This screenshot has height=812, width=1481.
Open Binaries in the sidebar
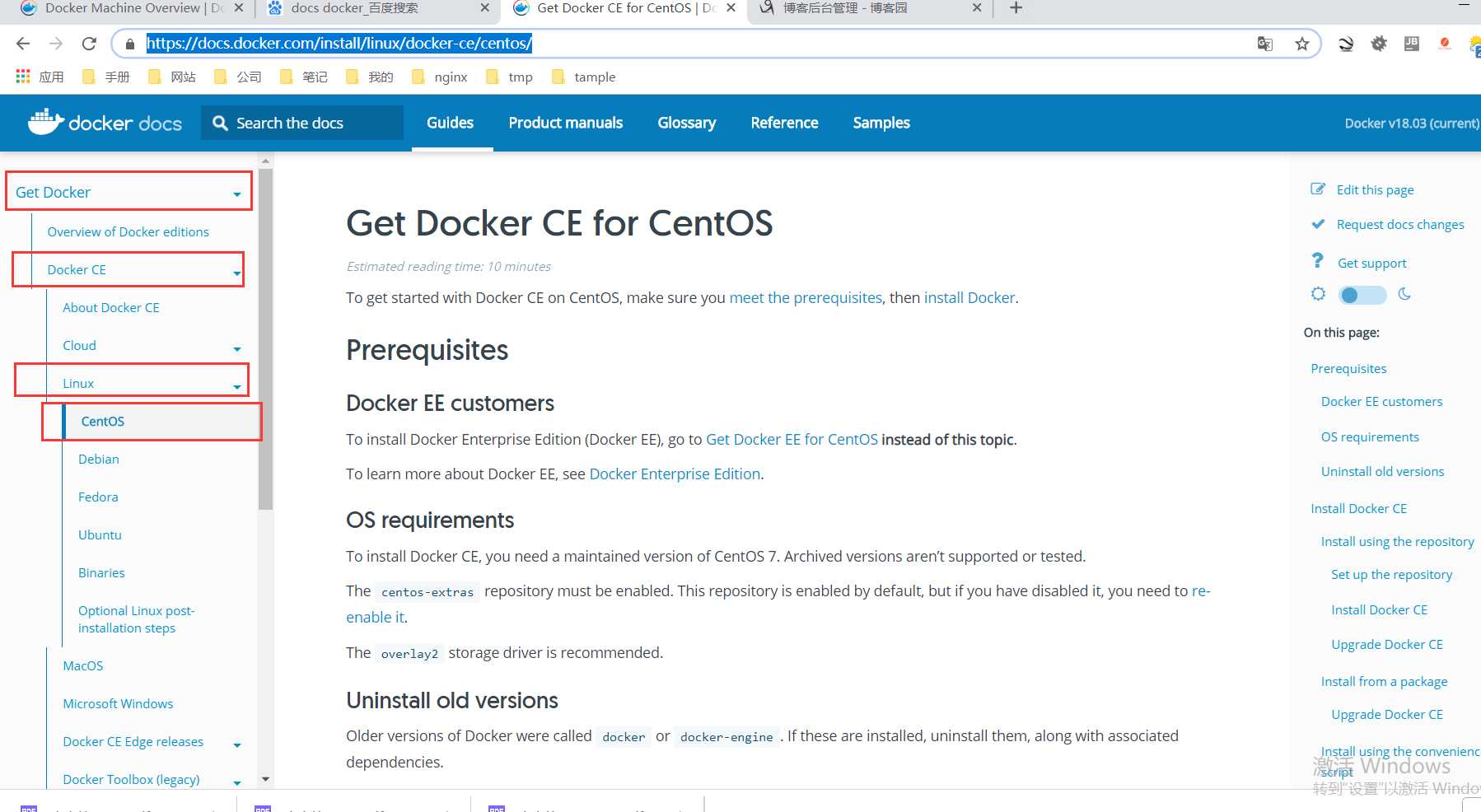tap(101, 572)
